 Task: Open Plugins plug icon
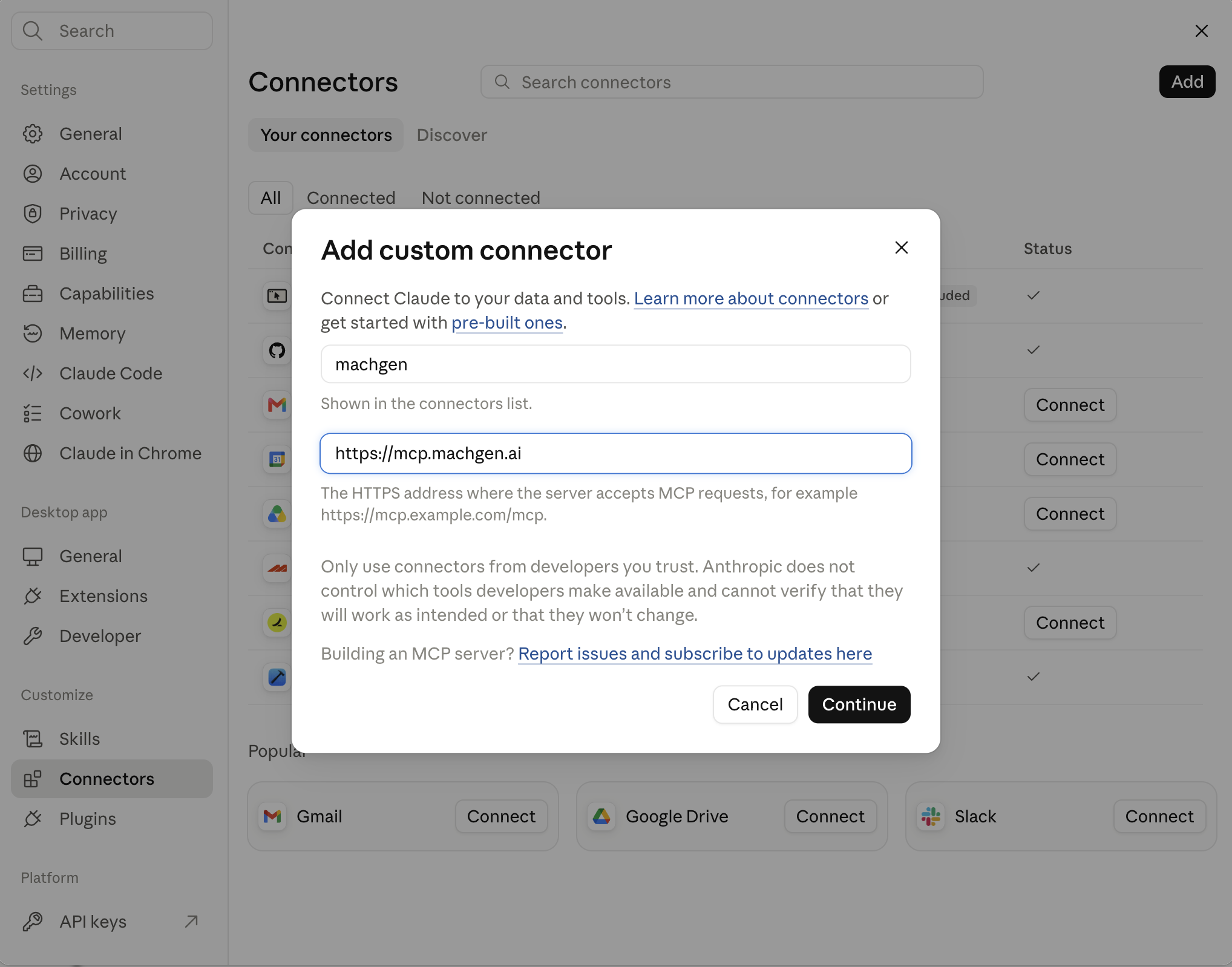[x=33, y=819]
